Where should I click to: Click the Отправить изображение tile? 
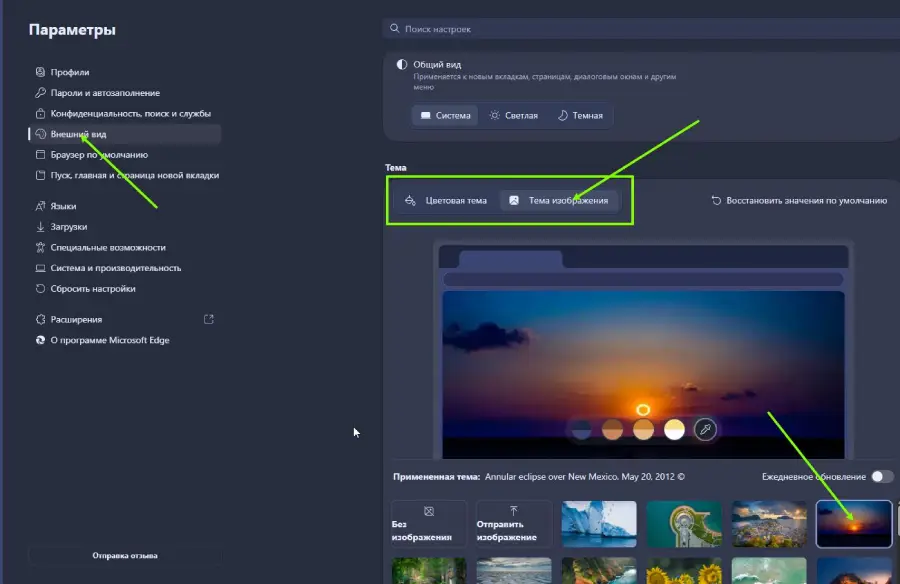(x=514, y=524)
